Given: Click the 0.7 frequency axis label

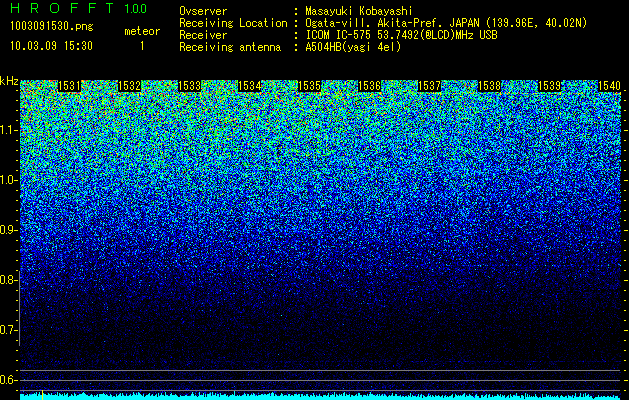Looking at the screenshot, I should (9, 330).
